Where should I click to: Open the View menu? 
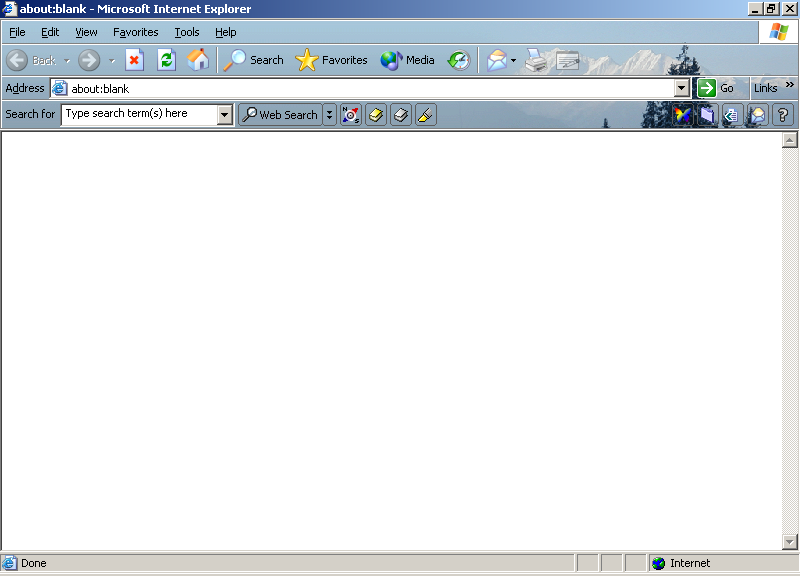click(86, 32)
